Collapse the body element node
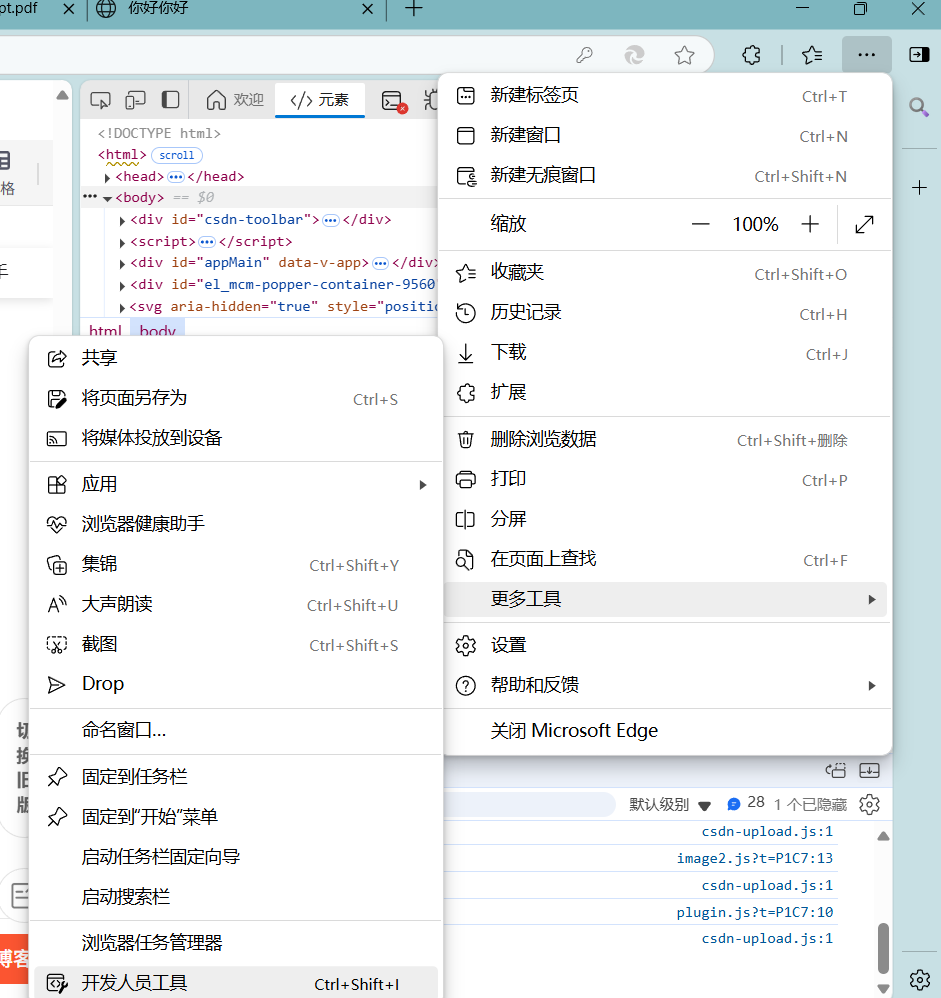The width and height of the screenshot is (941, 998). pos(108,199)
